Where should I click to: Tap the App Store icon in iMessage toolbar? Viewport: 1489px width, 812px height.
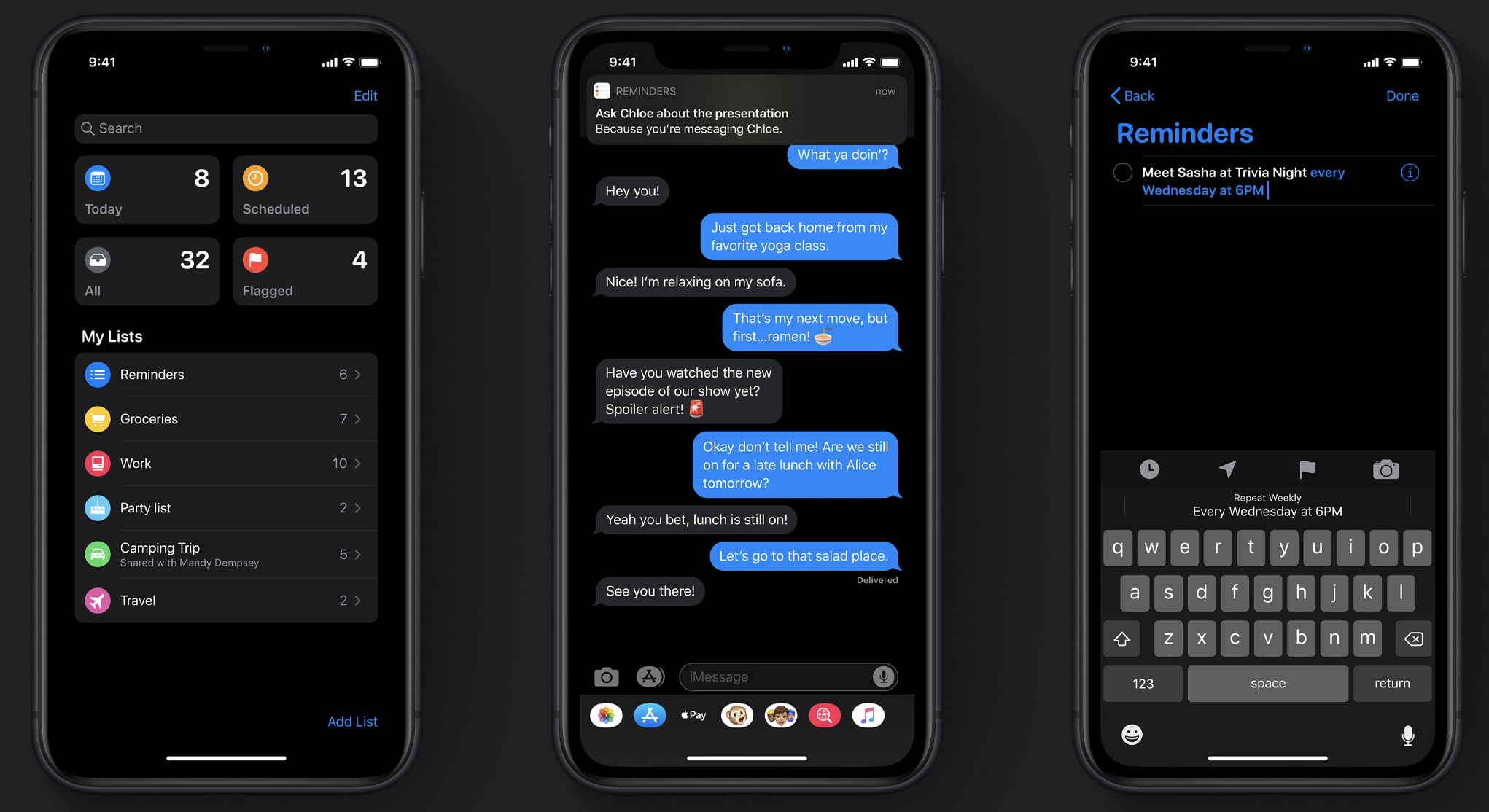(648, 714)
